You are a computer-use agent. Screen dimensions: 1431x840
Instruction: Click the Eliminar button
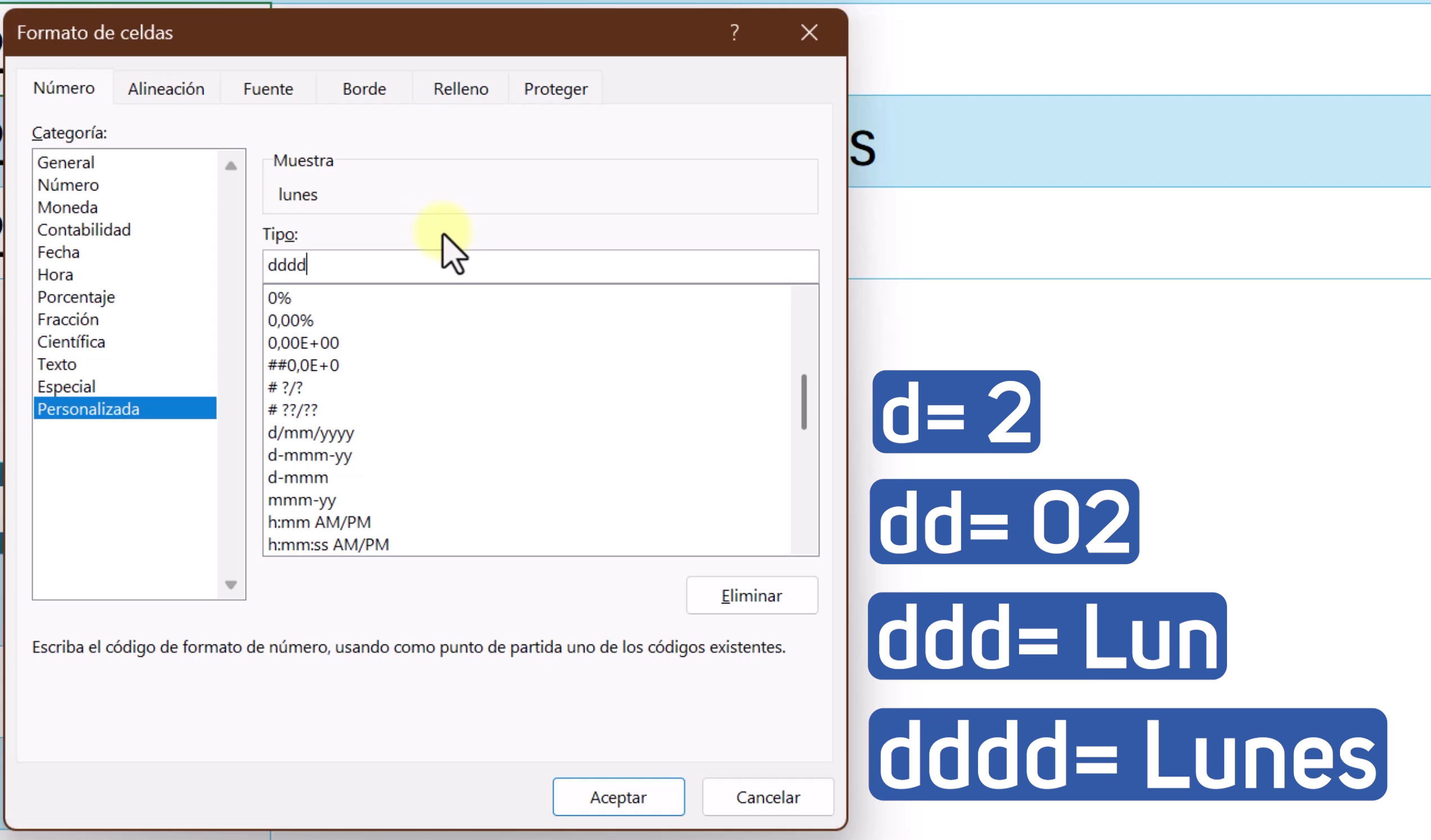click(751, 596)
